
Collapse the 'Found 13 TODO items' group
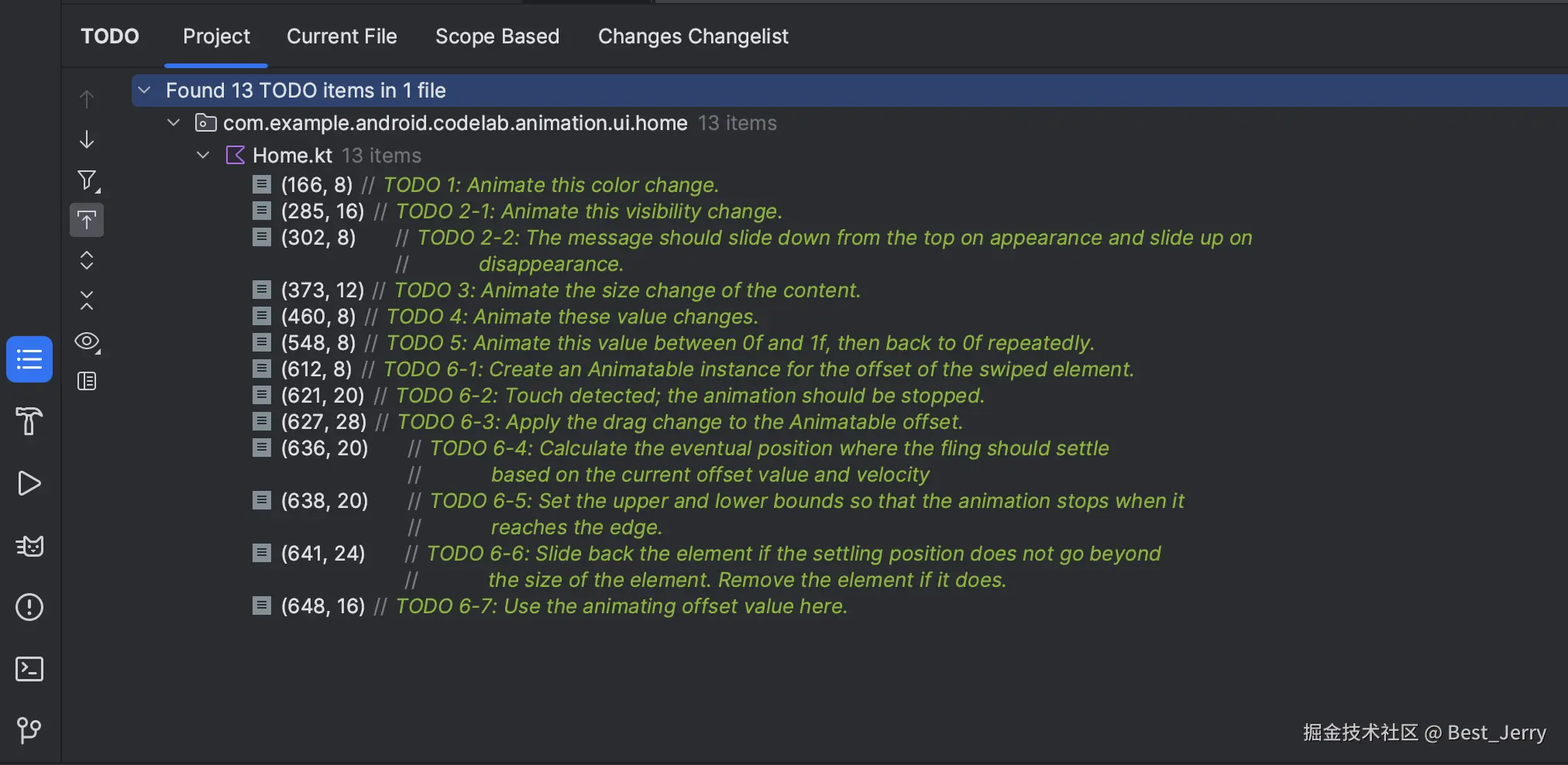pyautogui.click(x=143, y=90)
